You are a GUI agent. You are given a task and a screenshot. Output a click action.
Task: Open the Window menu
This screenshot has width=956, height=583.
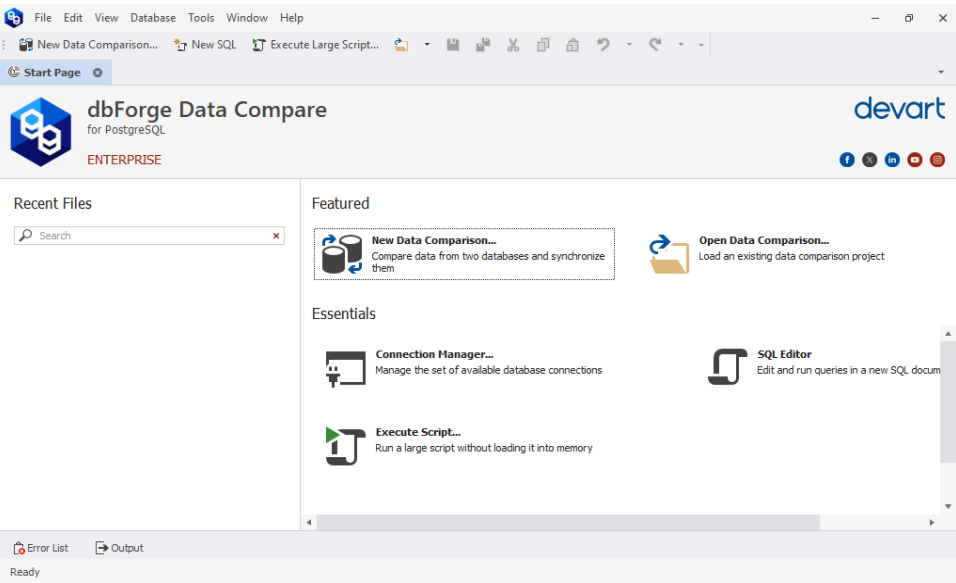[x=246, y=18]
